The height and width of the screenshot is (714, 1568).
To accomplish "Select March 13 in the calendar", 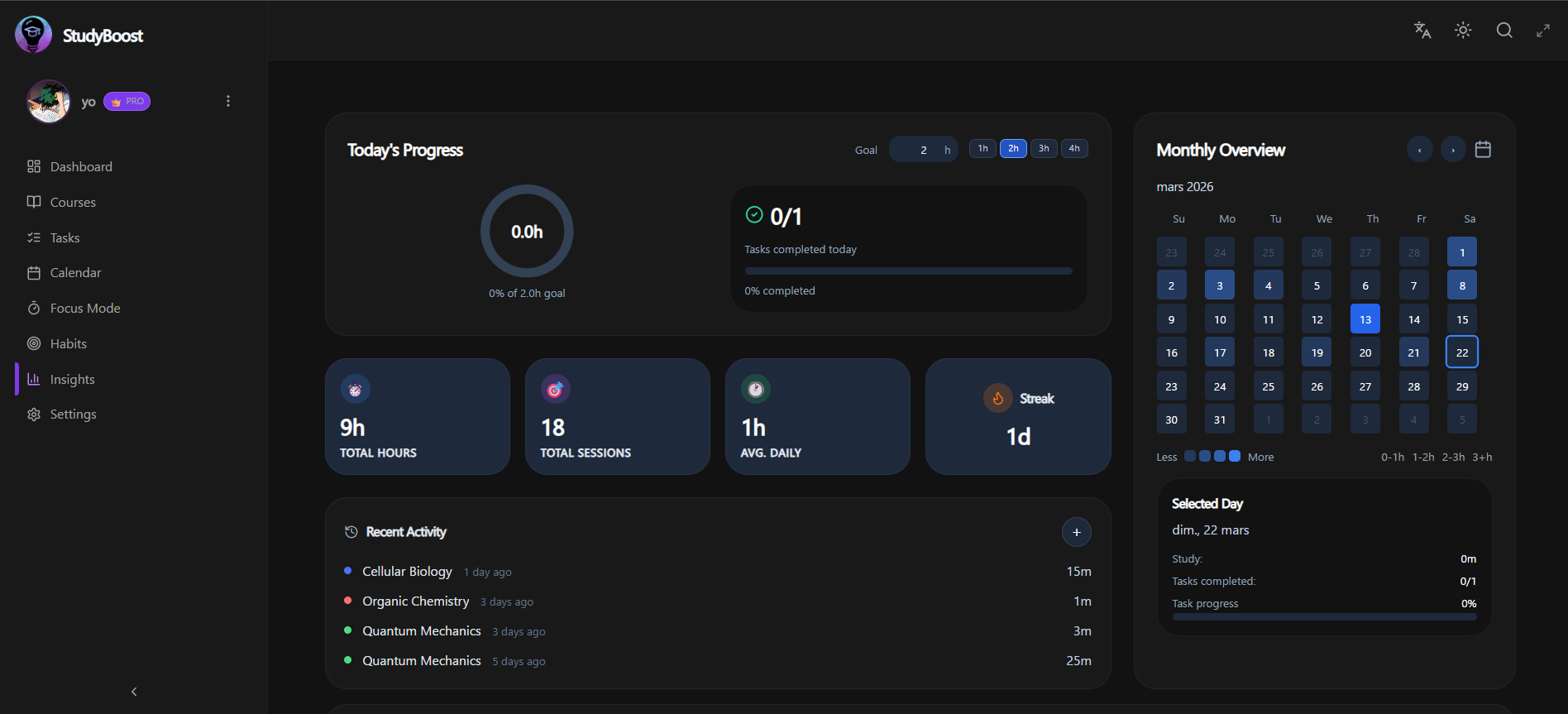I will coord(1365,319).
